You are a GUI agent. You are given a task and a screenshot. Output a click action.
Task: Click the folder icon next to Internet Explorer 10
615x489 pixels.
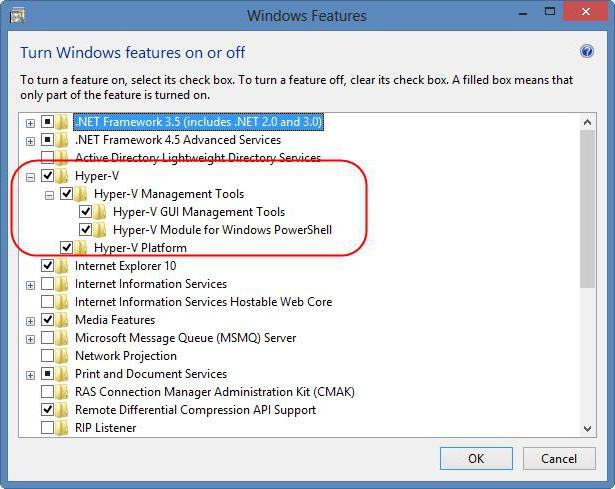tap(65, 266)
